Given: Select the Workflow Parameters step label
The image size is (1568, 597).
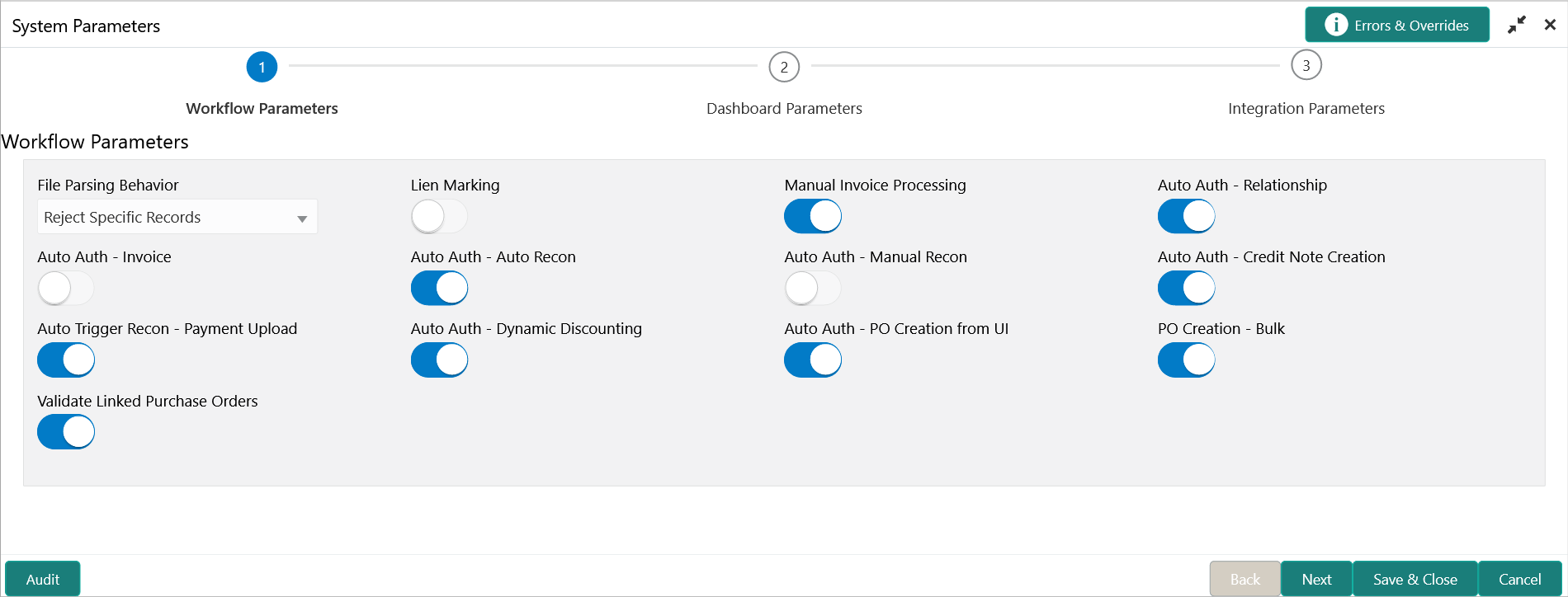Looking at the screenshot, I should tap(262, 109).
